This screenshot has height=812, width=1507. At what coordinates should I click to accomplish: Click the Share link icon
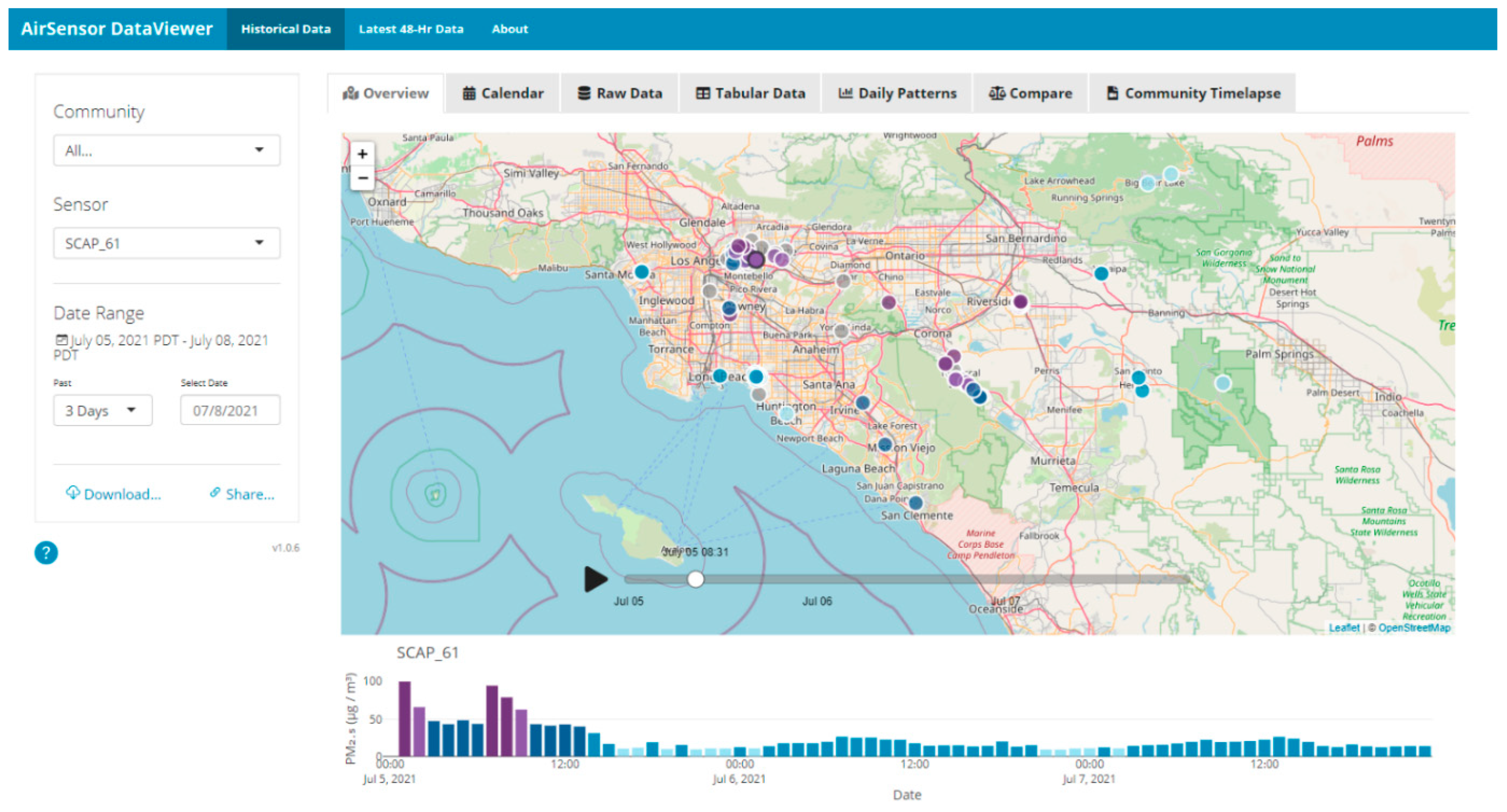click(215, 493)
